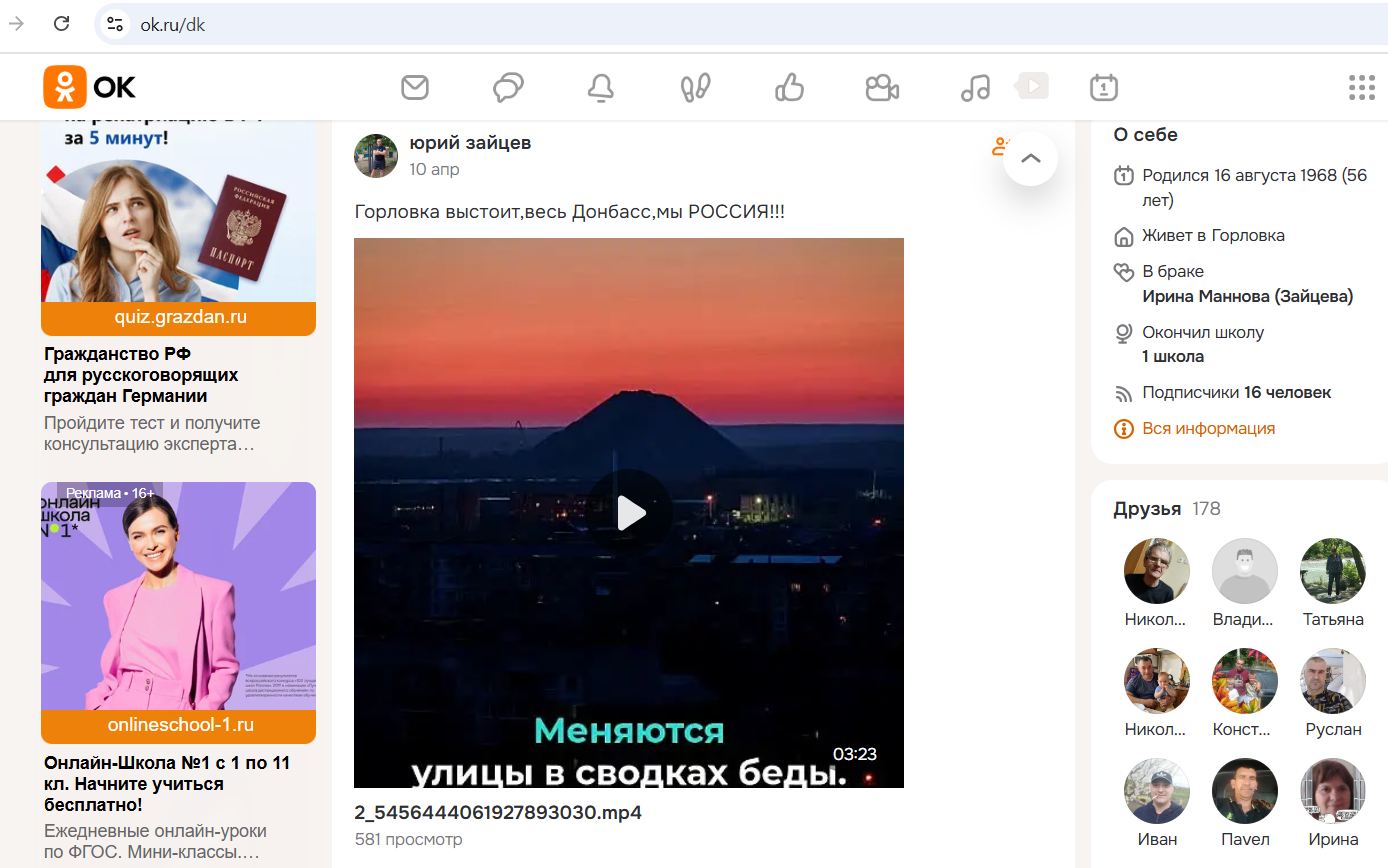Go forward in browser history
This screenshot has height=868, width=1388.
coord(16,24)
